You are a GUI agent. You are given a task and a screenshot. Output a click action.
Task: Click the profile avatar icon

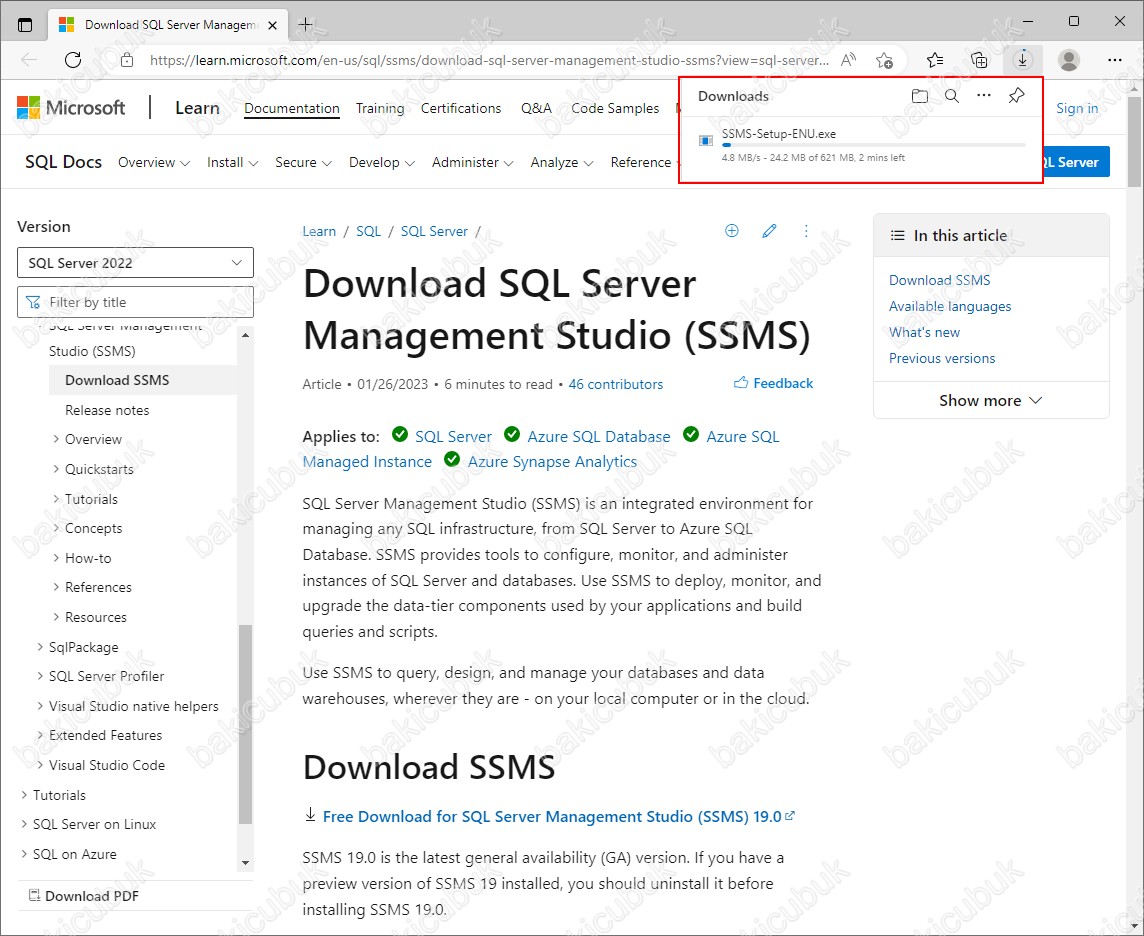1069,60
